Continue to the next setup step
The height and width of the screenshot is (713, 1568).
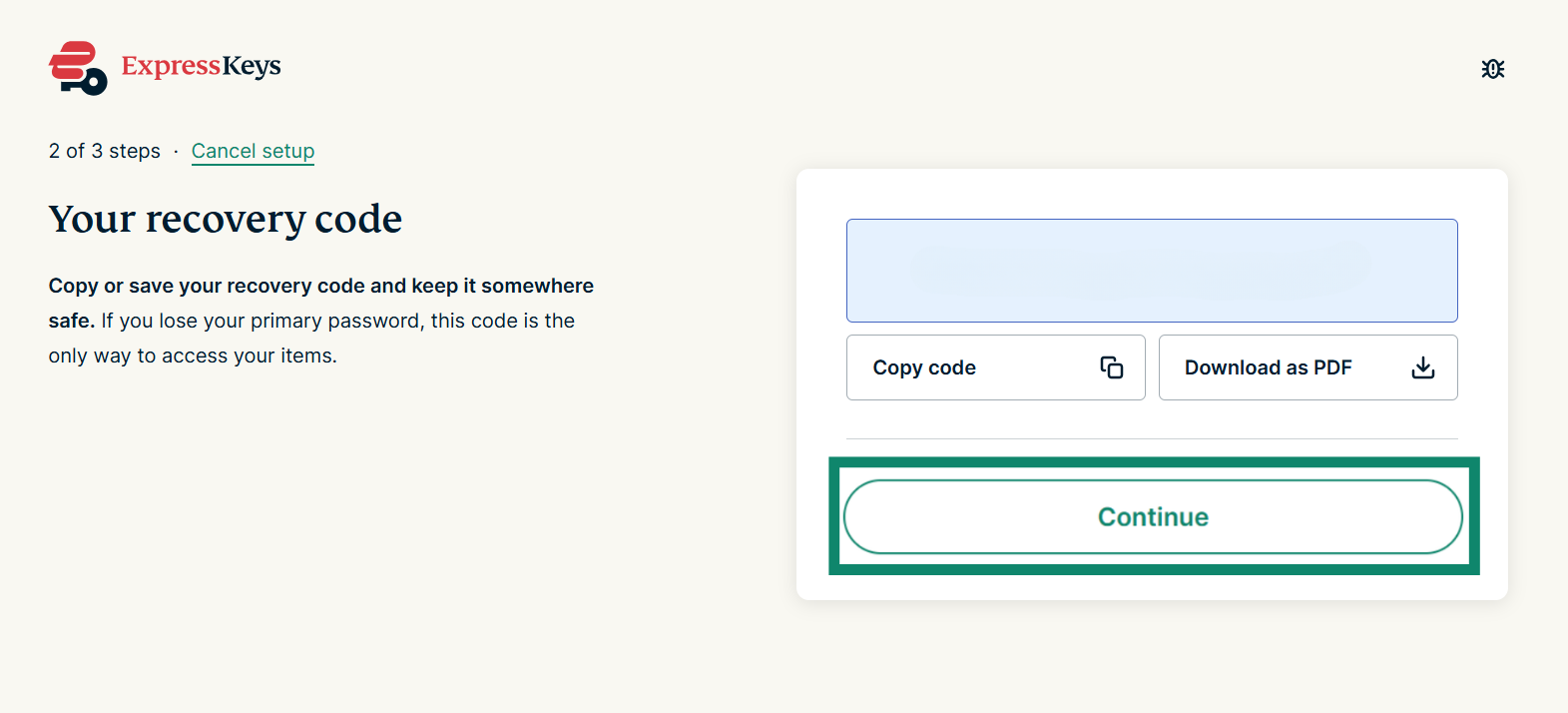1153,516
